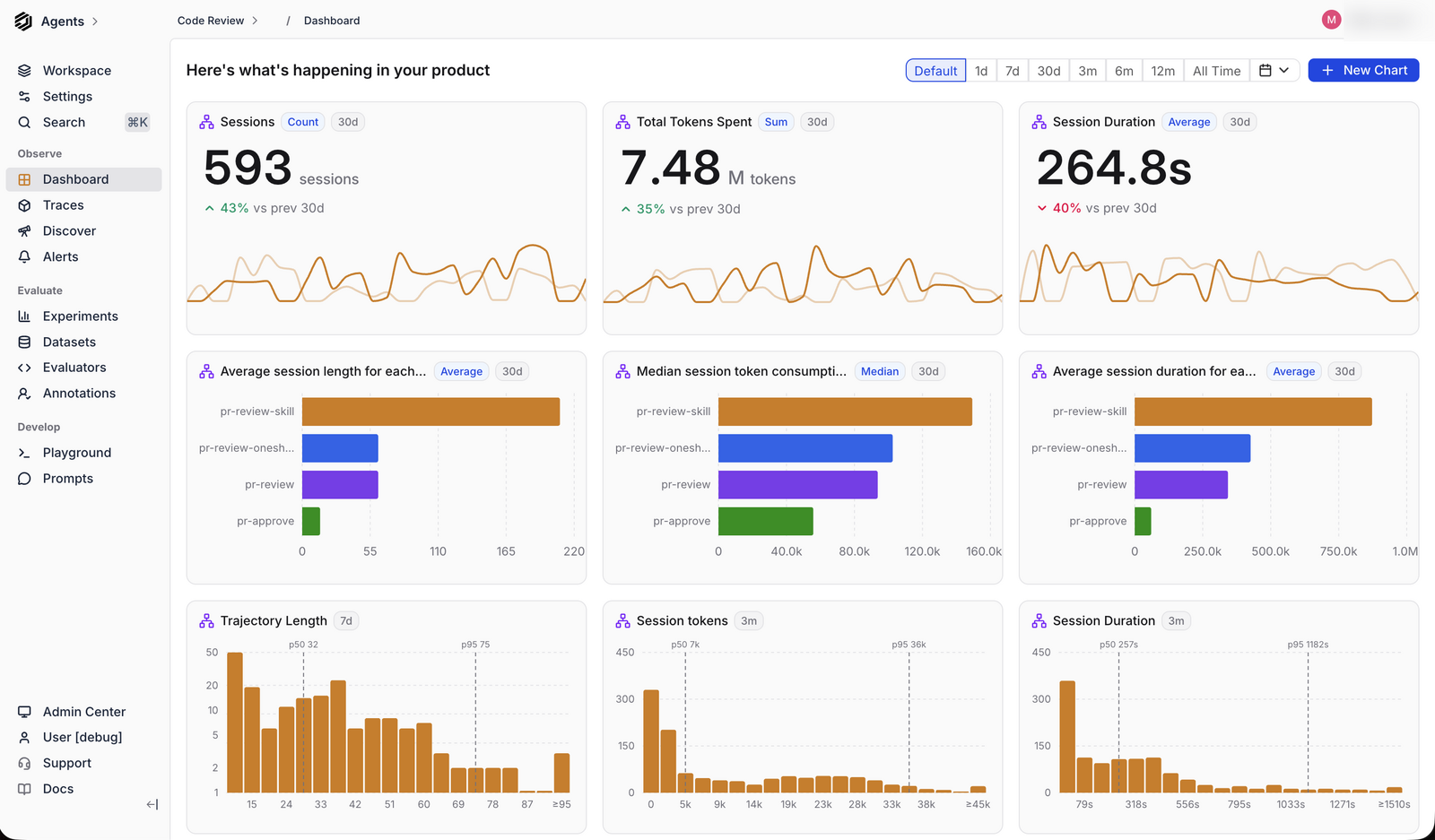The image size is (1435, 840).
Task: Select the 30d time range
Action: click(x=1048, y=71)
